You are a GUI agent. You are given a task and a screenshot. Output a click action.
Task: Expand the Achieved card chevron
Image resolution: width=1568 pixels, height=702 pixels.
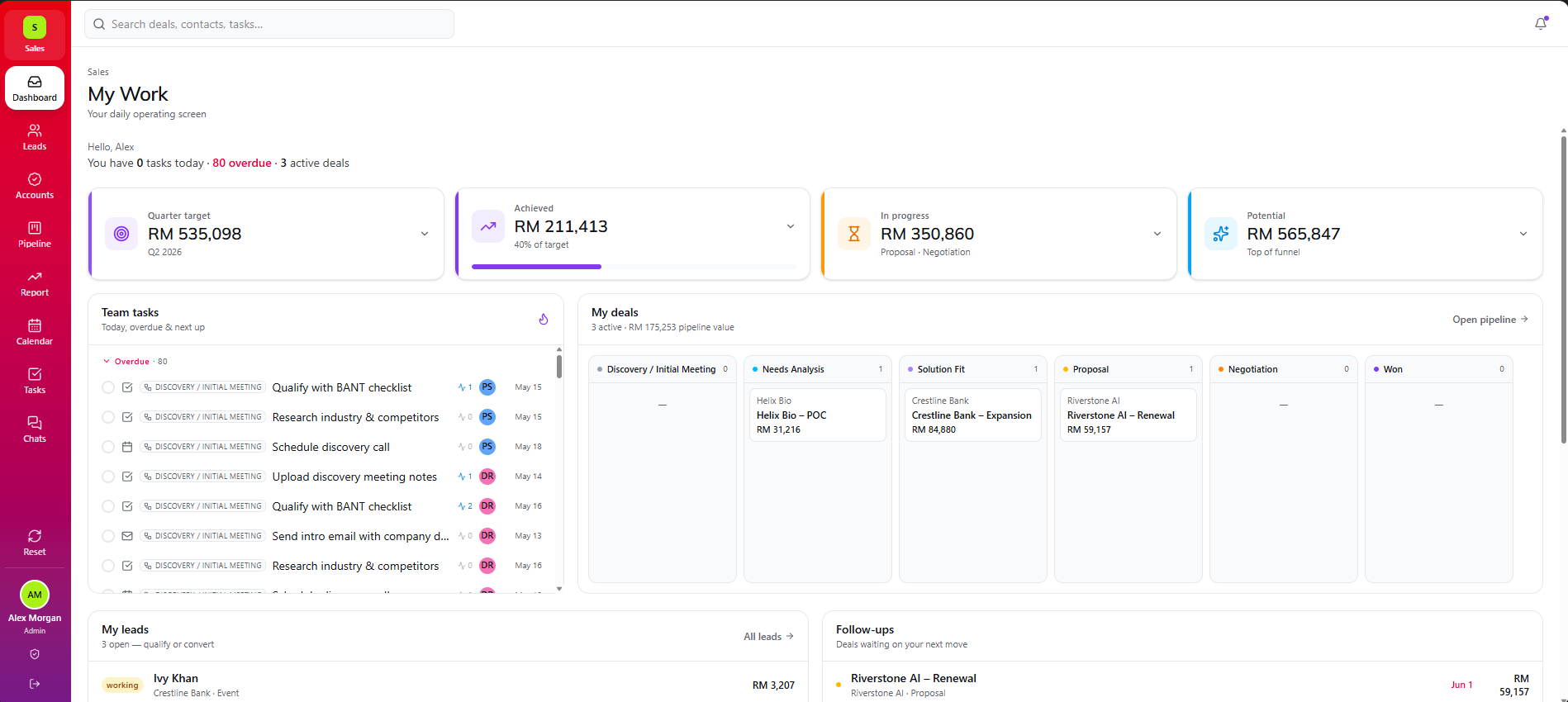click(791, 226)
